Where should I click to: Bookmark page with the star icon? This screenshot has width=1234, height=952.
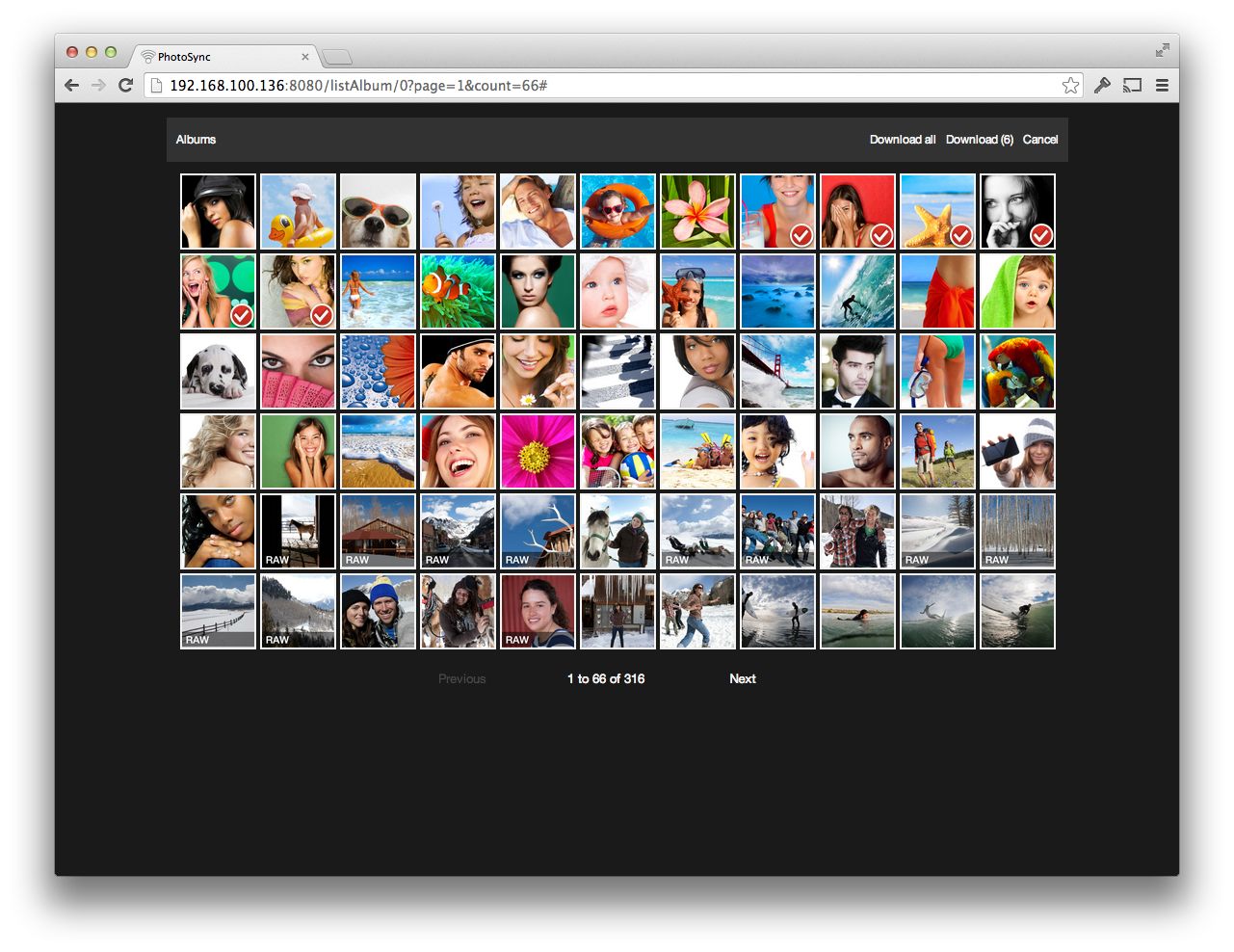(1070, 86)
